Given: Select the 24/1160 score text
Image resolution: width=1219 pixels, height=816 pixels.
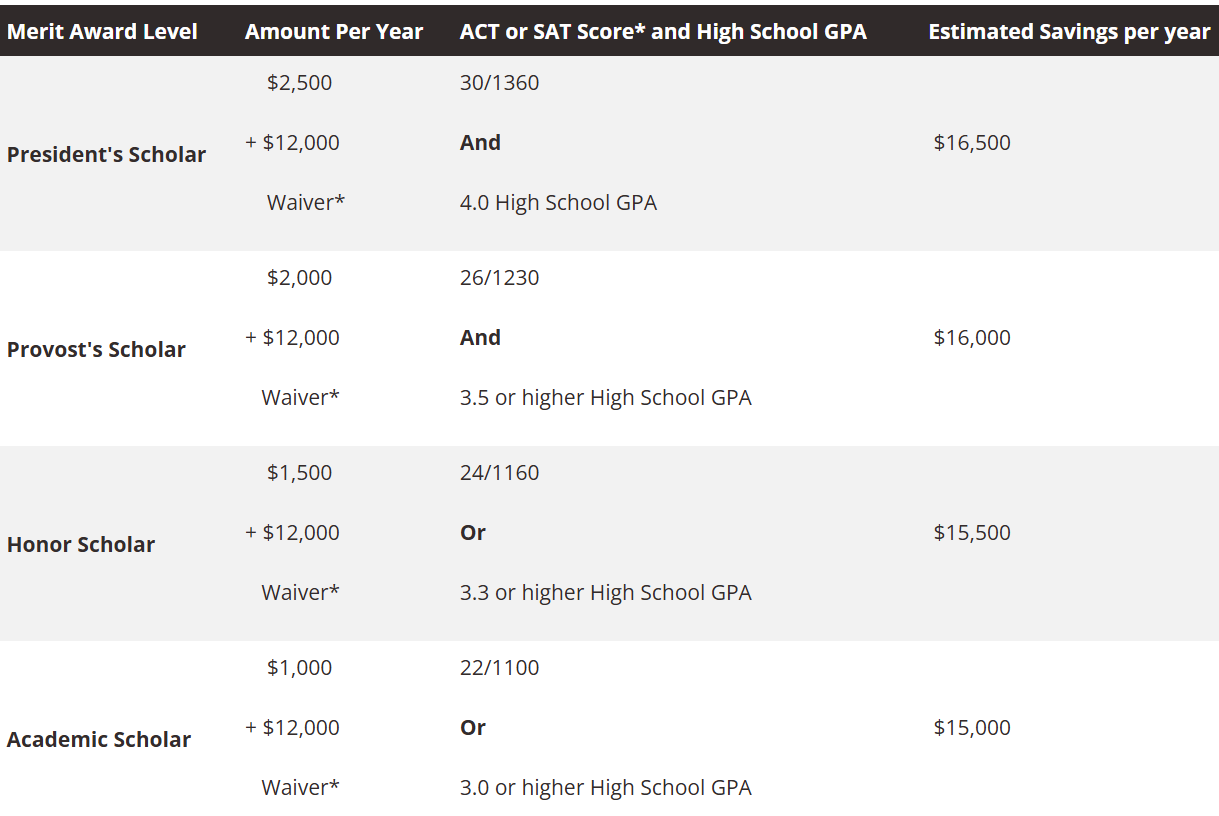Looking at the screenshot, I should 499,472.
